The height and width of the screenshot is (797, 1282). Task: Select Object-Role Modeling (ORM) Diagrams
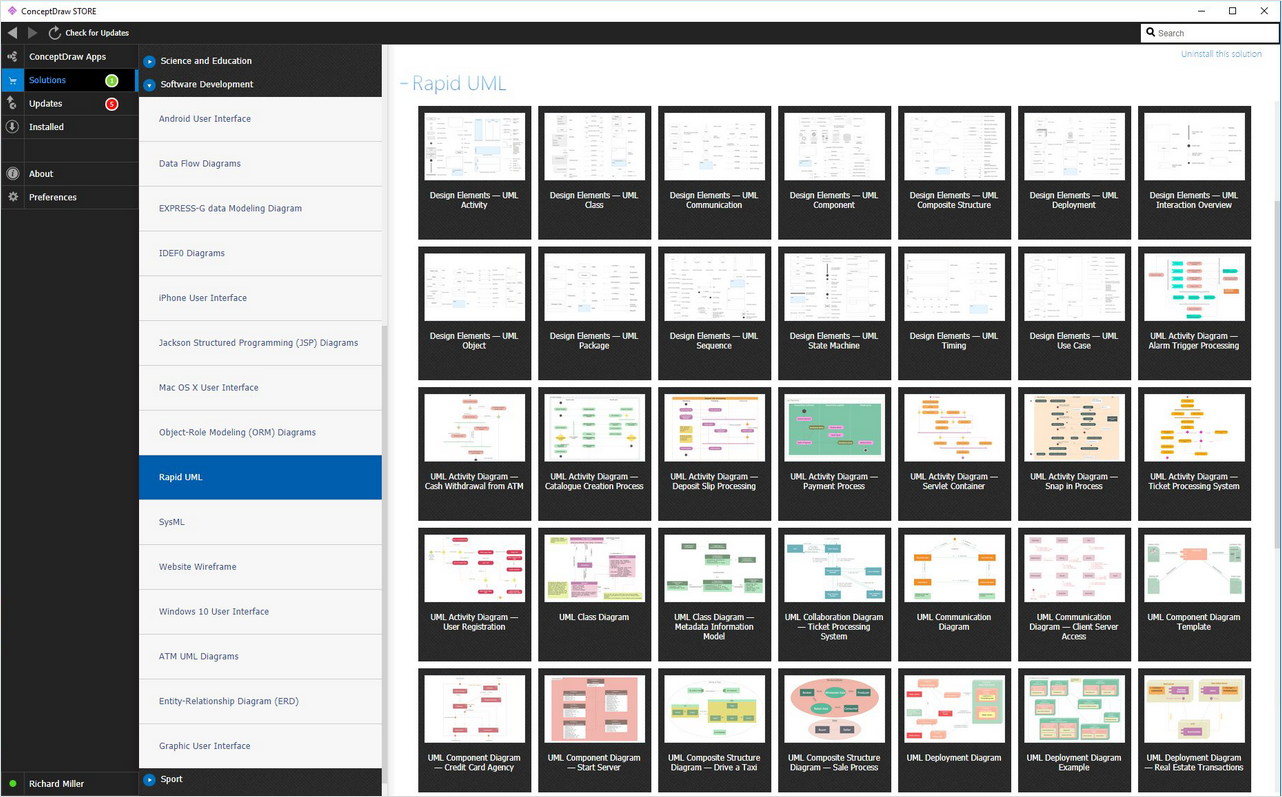coord(260,433)
